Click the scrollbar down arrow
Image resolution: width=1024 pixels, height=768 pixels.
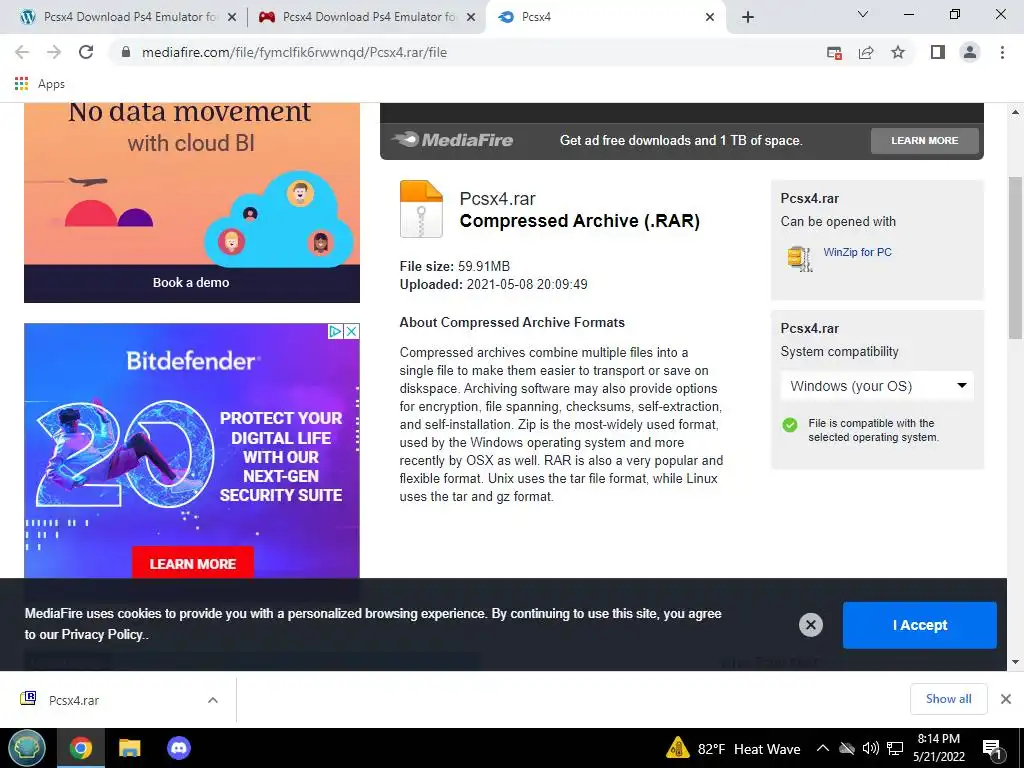[x=1015, y=662]
